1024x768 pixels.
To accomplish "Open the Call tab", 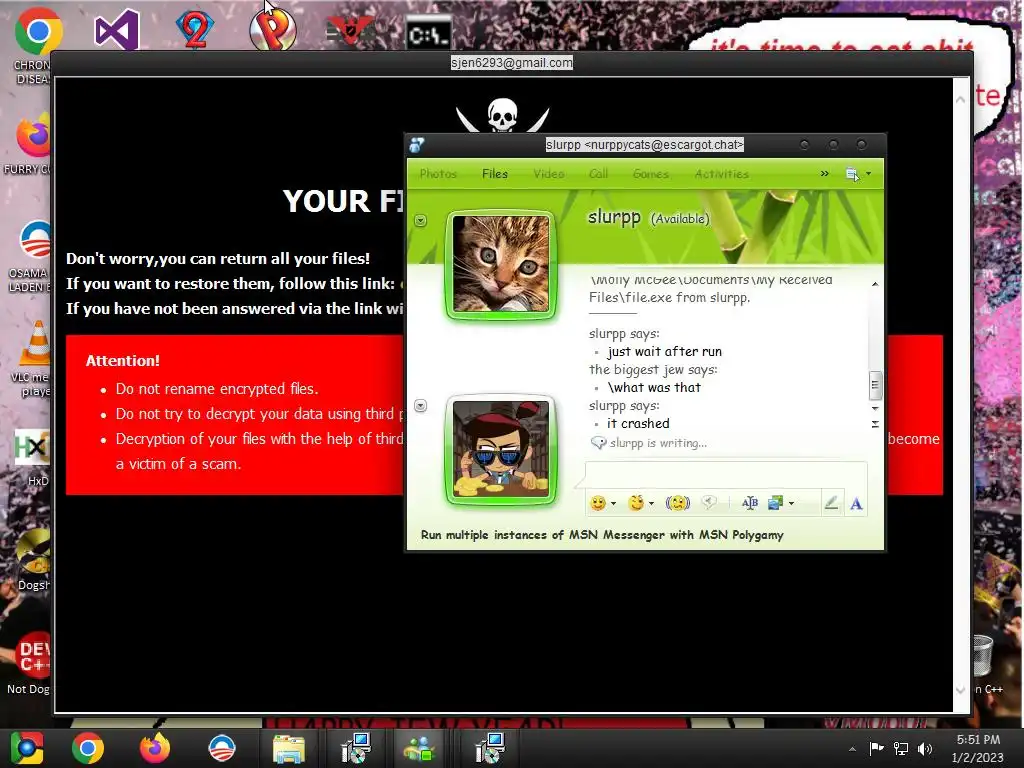I will (x=598, y=174).
